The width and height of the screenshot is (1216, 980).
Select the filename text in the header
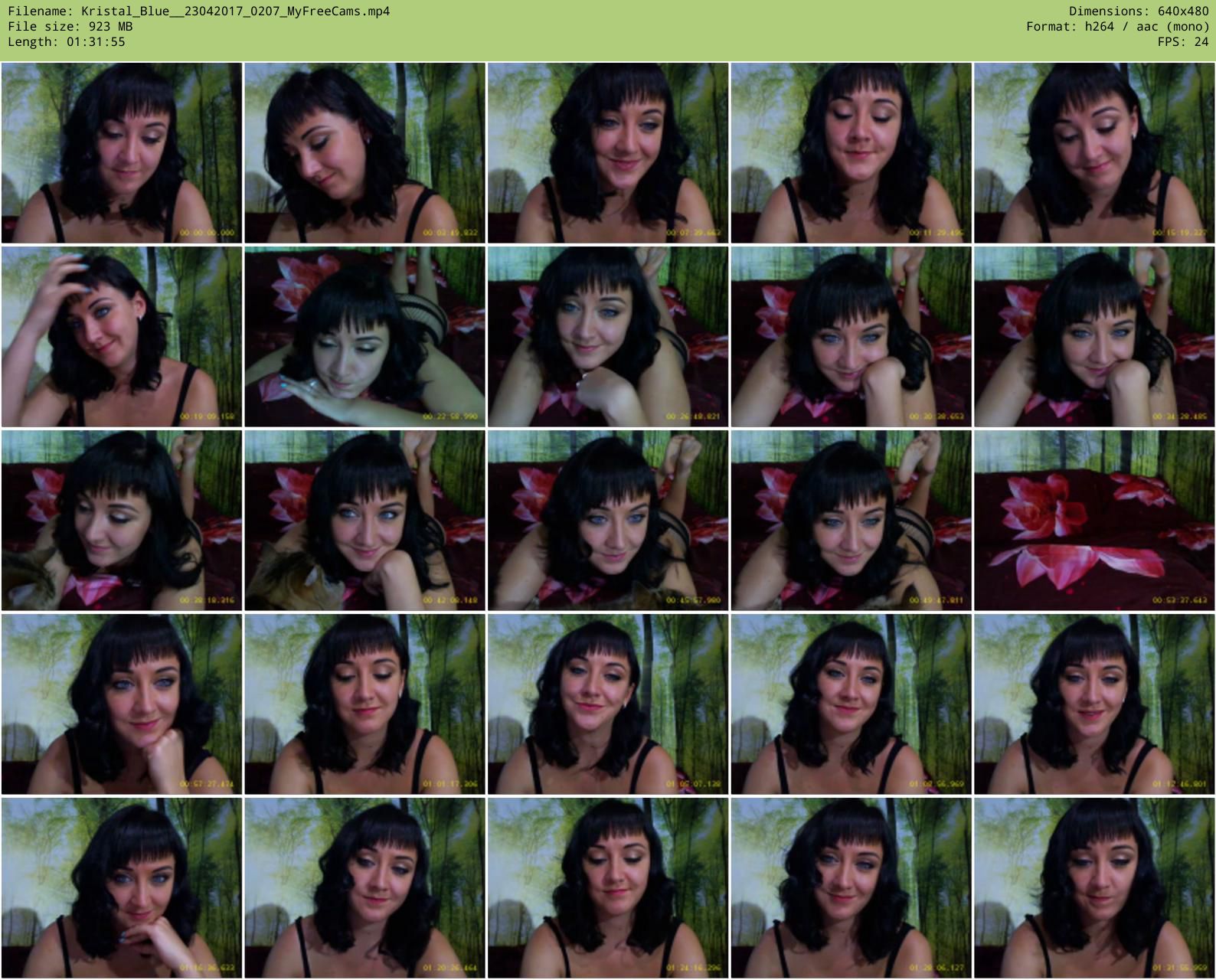[x=199, y=11]
